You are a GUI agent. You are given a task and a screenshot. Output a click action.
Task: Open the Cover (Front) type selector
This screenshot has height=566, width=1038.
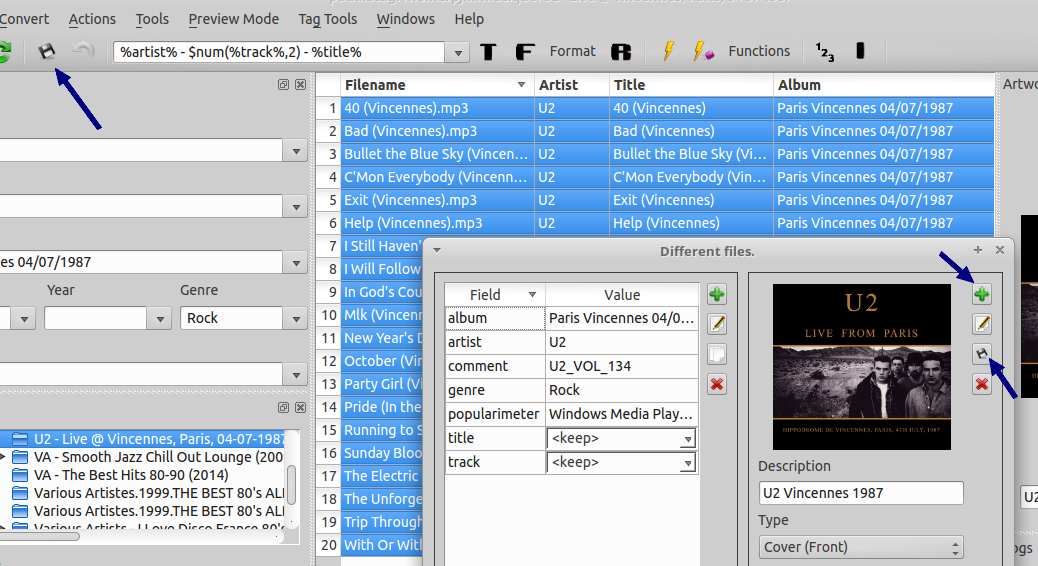954,547
